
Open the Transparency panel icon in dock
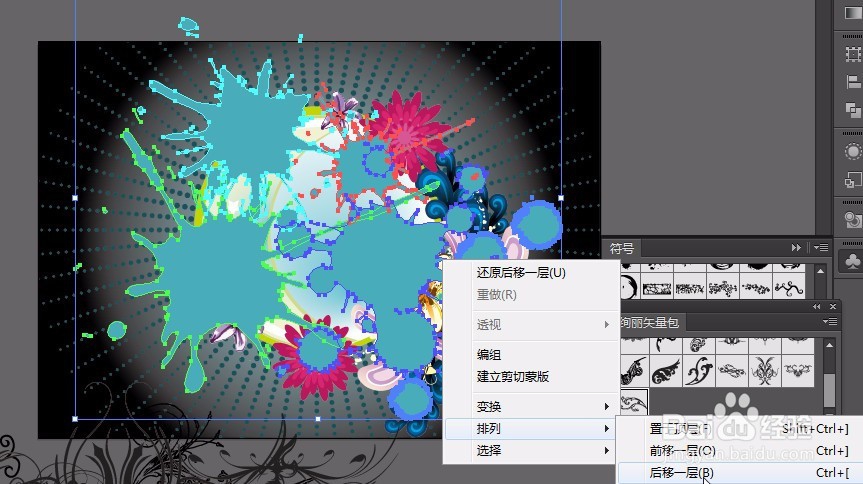[x=853, y=220]
